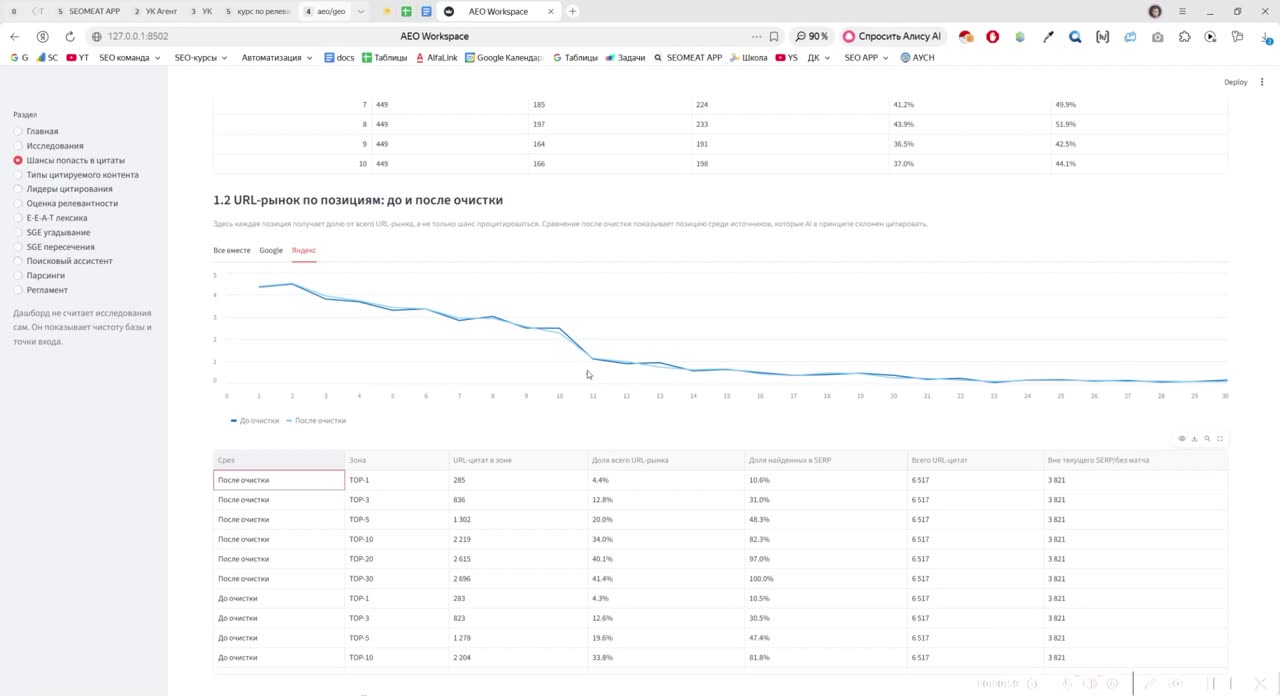The image size is (1280, 696).
Task: Click the Deploy button
Action: [x=1236, y=82]
